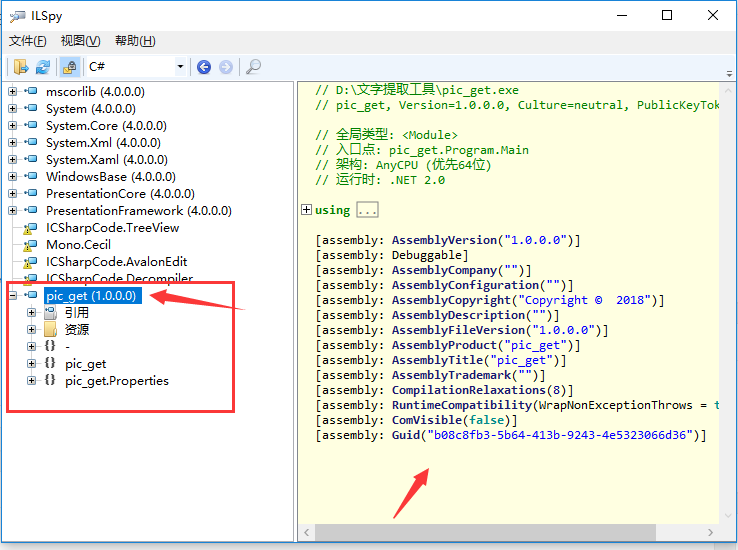Expand the collapsed using block
738x550 pixels.
click(x=306, y=210)
